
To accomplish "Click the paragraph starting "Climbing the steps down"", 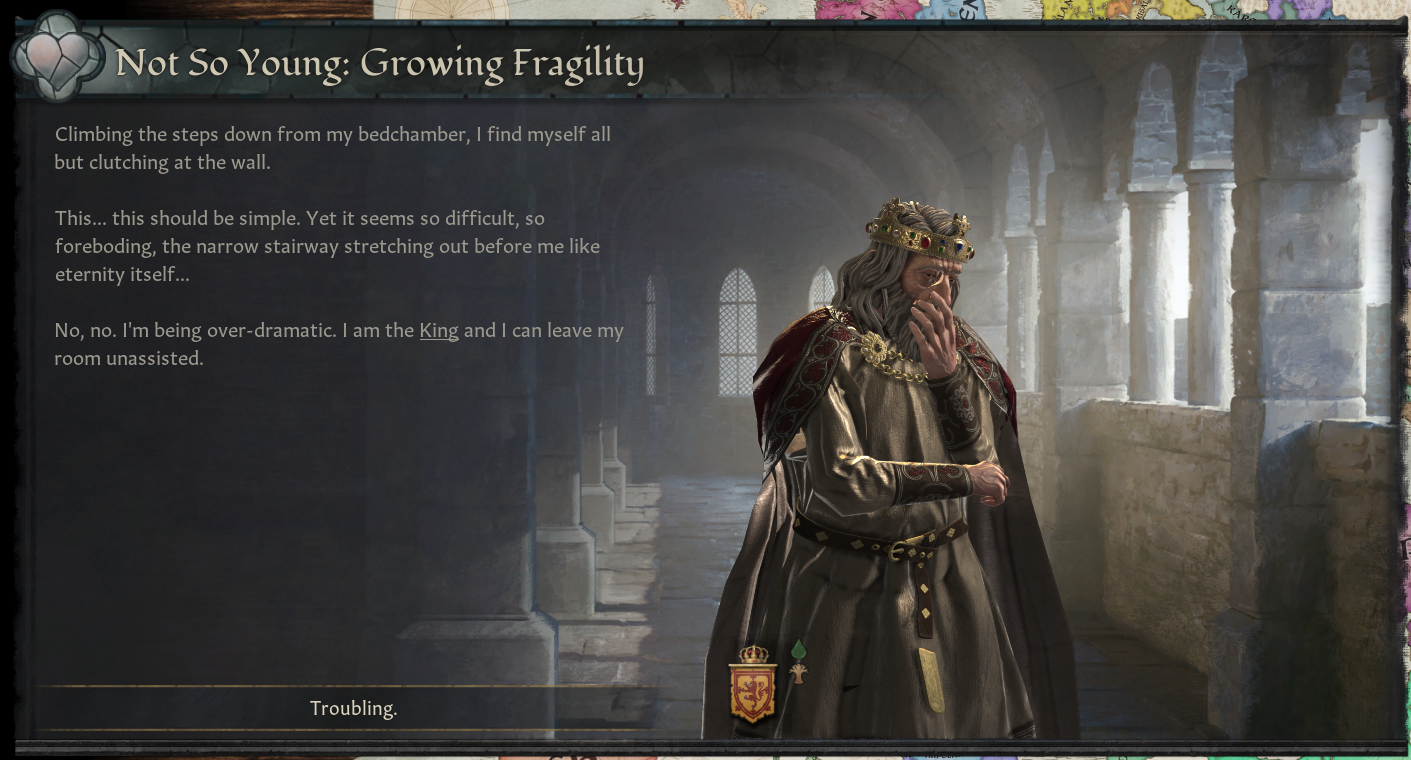I will (332, 148).
